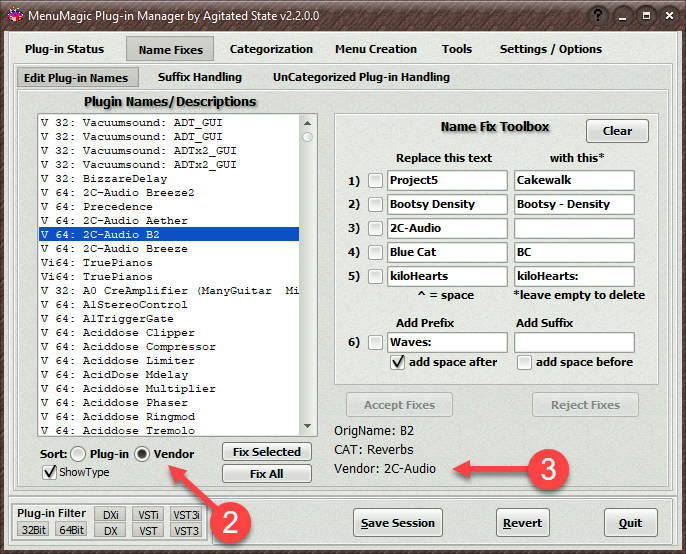686x554 pixels.
Task: Select 'Aciddose Compressor' list row
Action: (169, 347)
